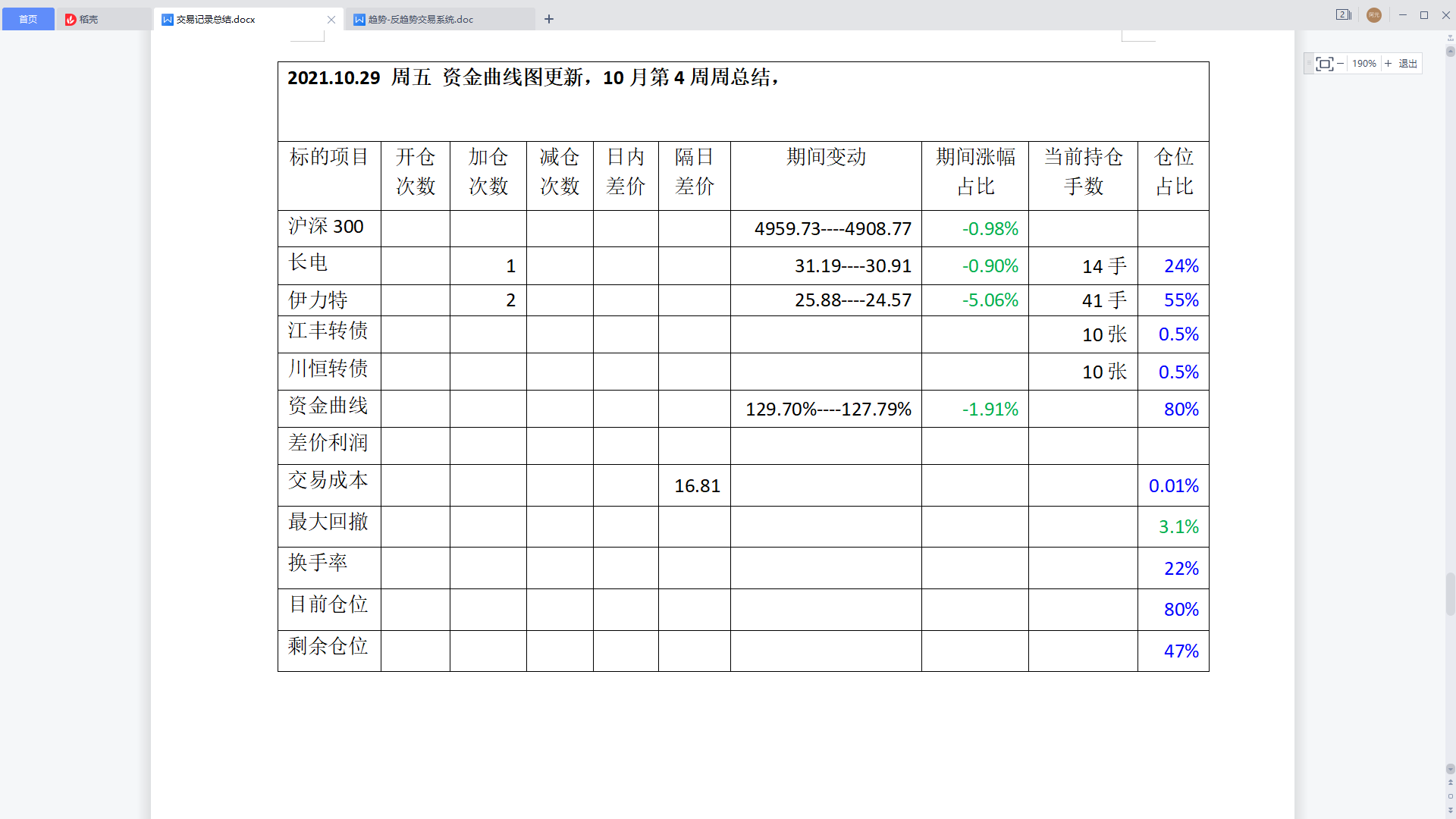The image size is (1456, 819).
Task: Click the scroll down arrow on scrollbar
Action: click(x=1451, y=769)
